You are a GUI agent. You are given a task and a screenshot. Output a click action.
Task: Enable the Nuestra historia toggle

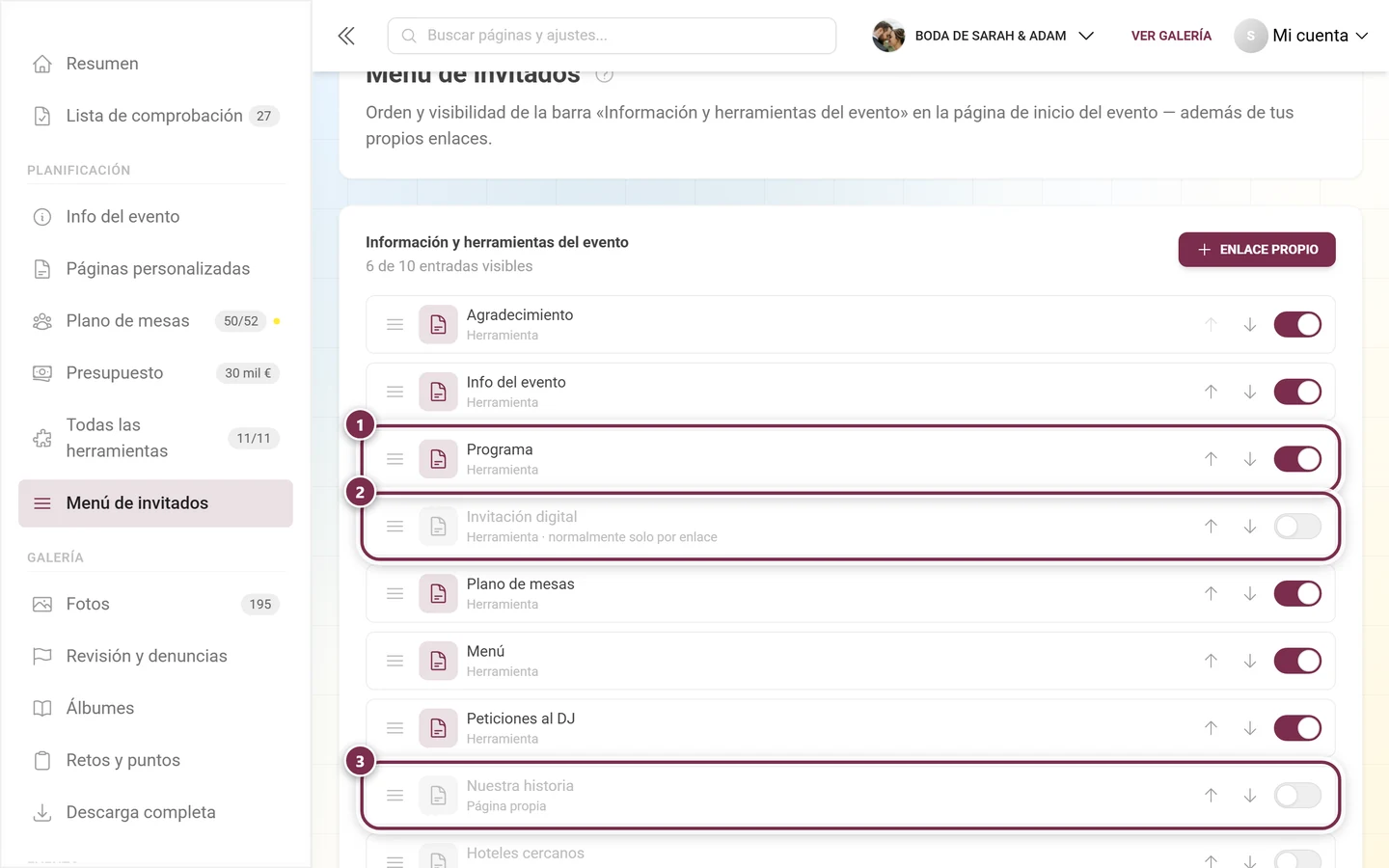pos(1297,796)
